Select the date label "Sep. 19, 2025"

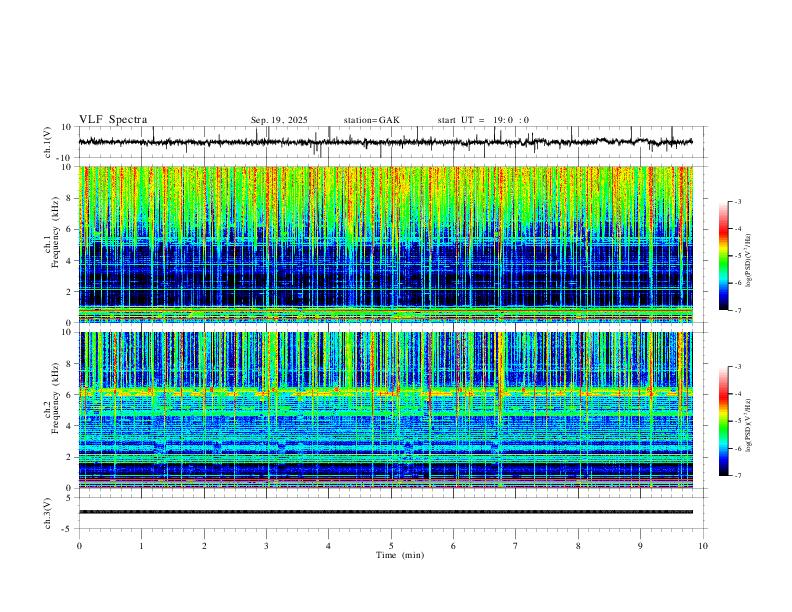[x=279, y=120]
